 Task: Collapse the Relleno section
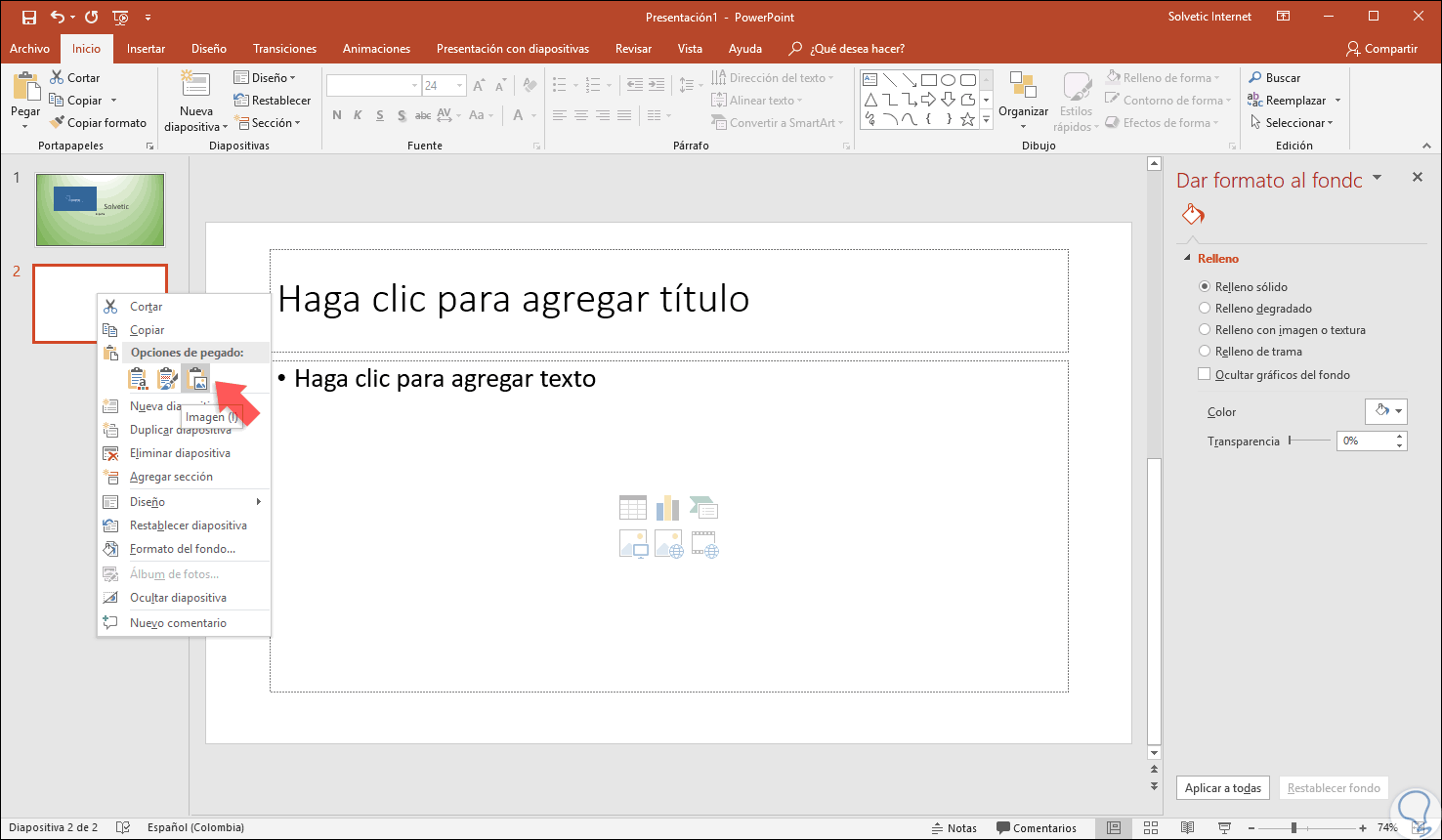click(1188, 259)
